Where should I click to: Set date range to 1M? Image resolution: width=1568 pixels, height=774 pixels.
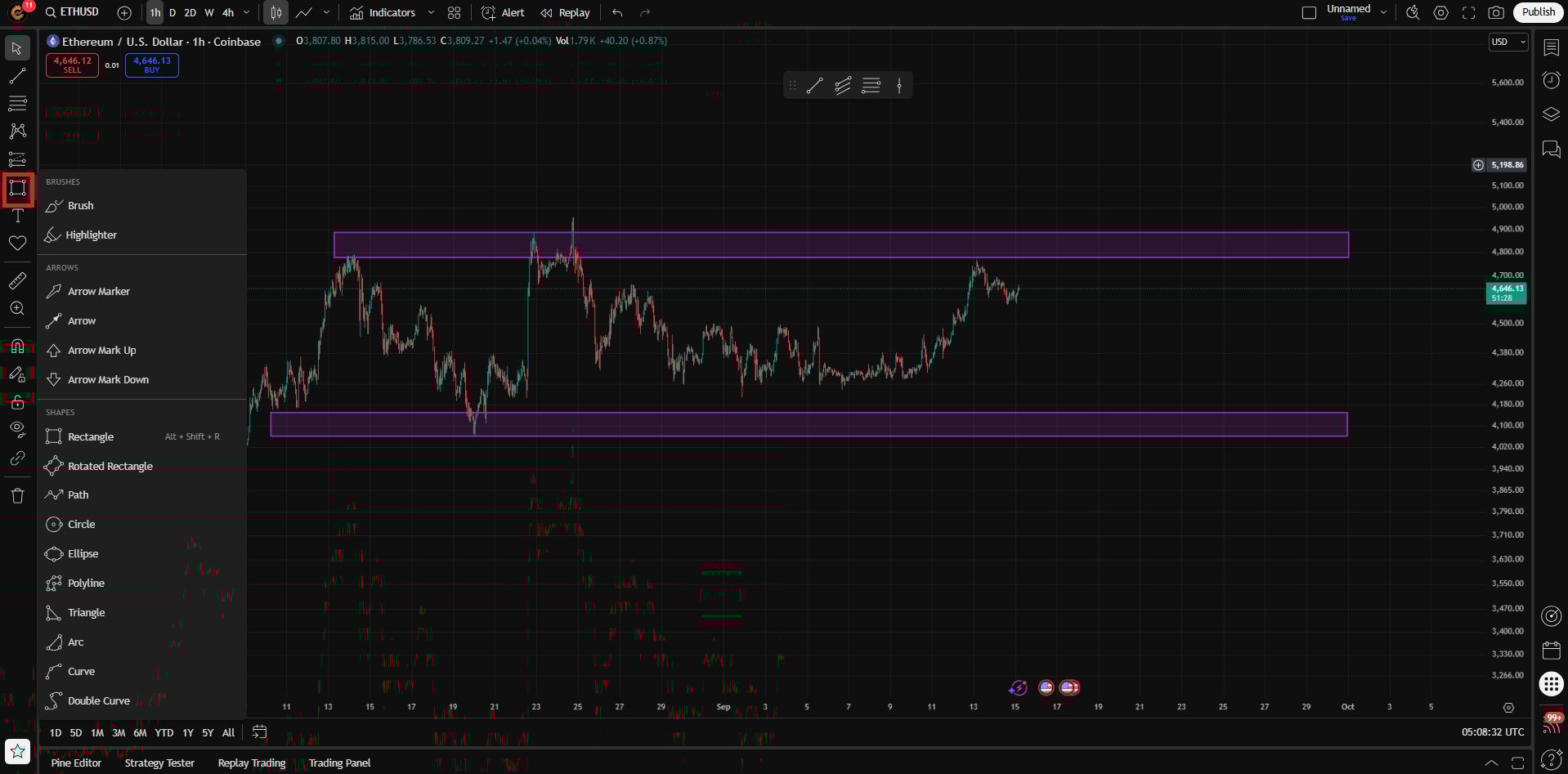[97, 732]
